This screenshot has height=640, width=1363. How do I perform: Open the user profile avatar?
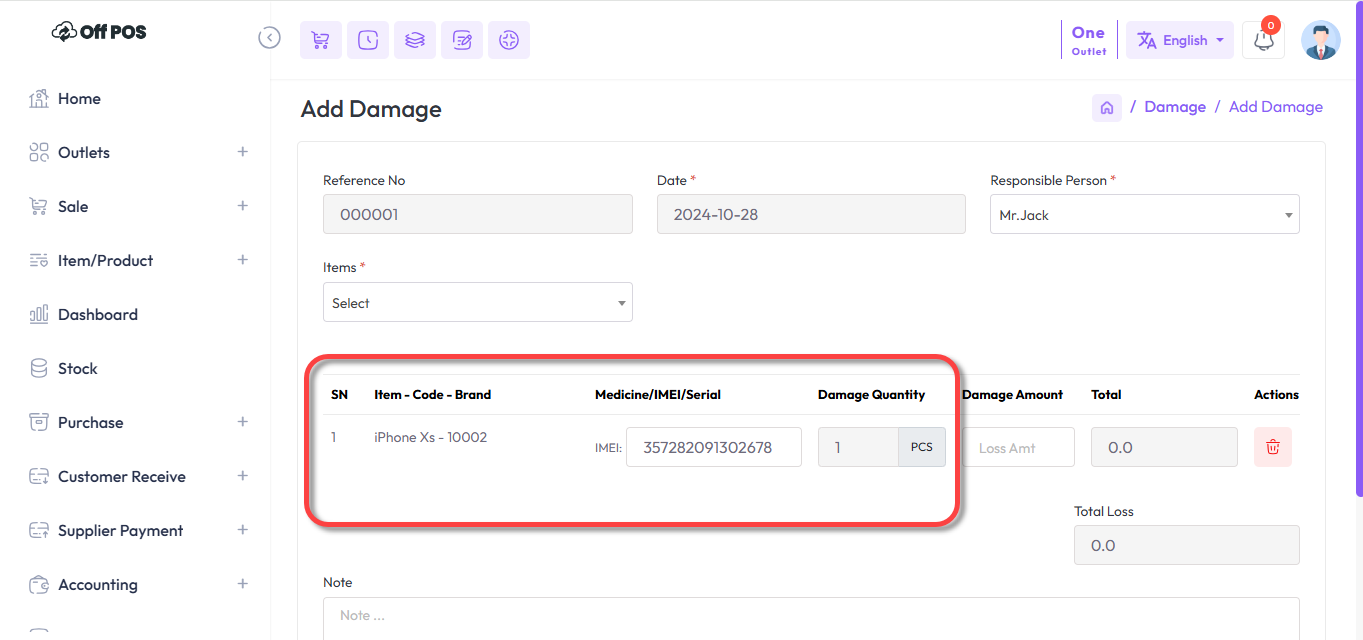[x=1321, y=41]
